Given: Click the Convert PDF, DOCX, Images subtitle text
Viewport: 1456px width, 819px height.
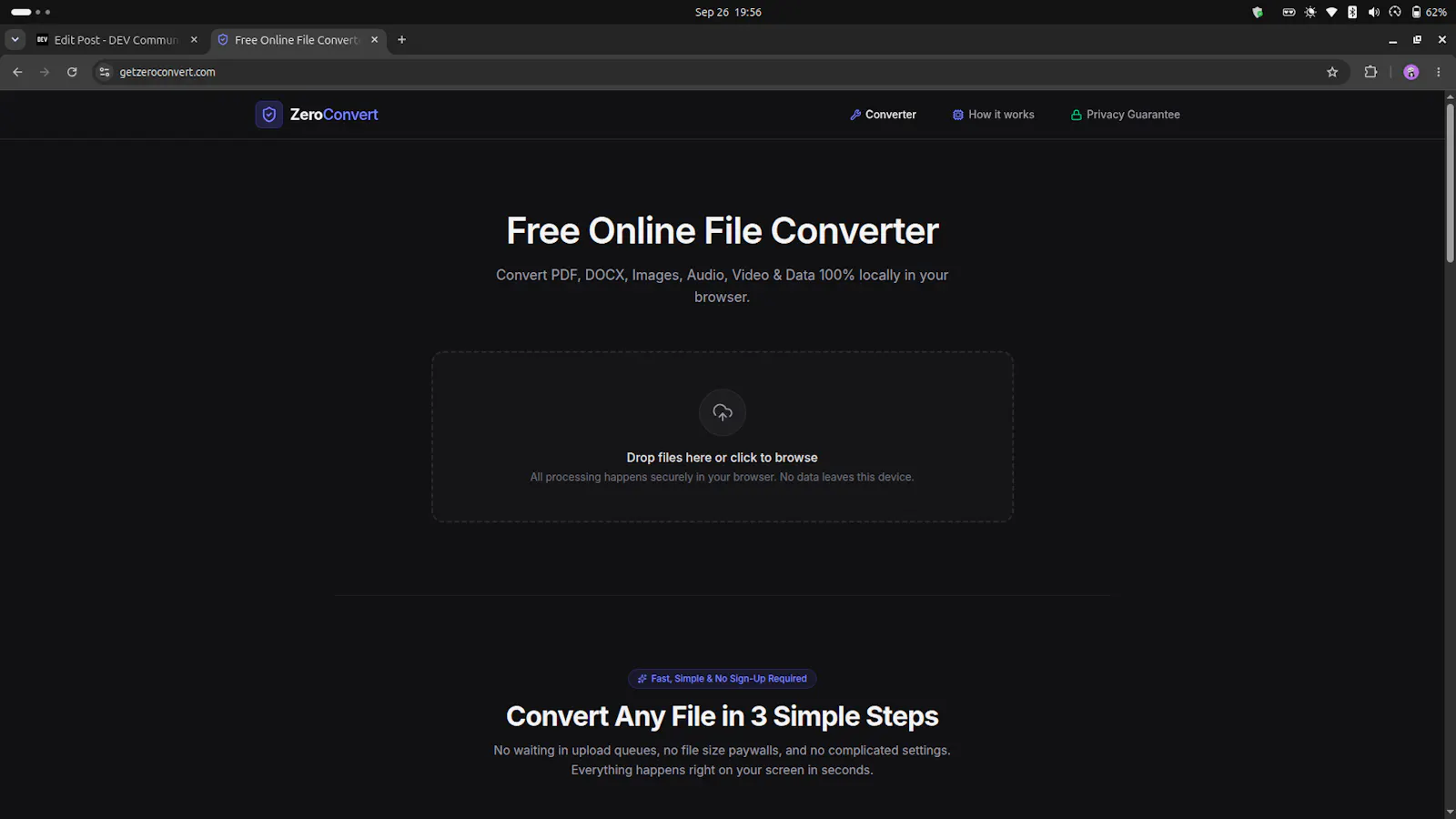Looking at the screenshot, I should (723, 286).
